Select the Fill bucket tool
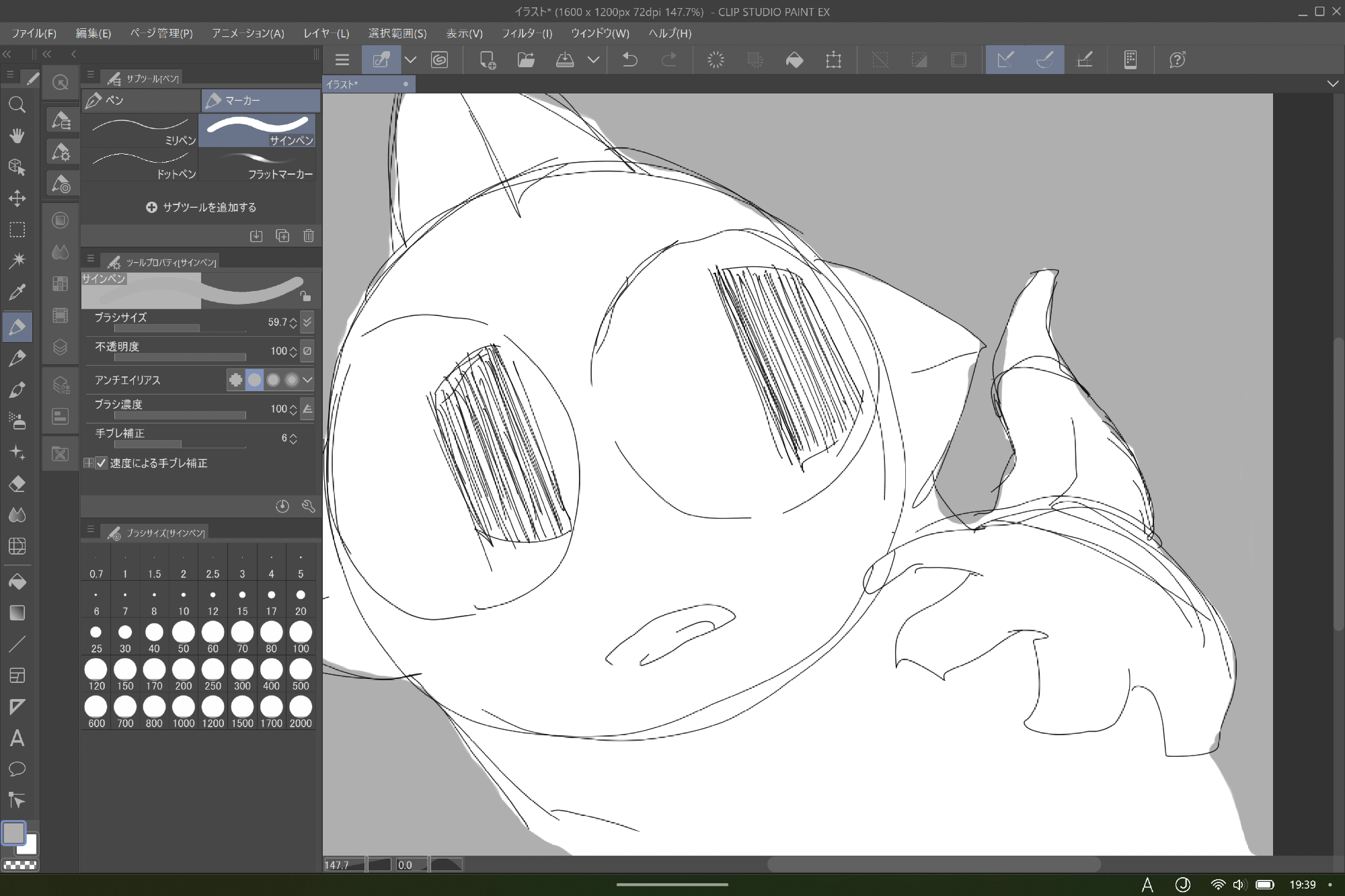1345x896 pixels. coord(17,581)
